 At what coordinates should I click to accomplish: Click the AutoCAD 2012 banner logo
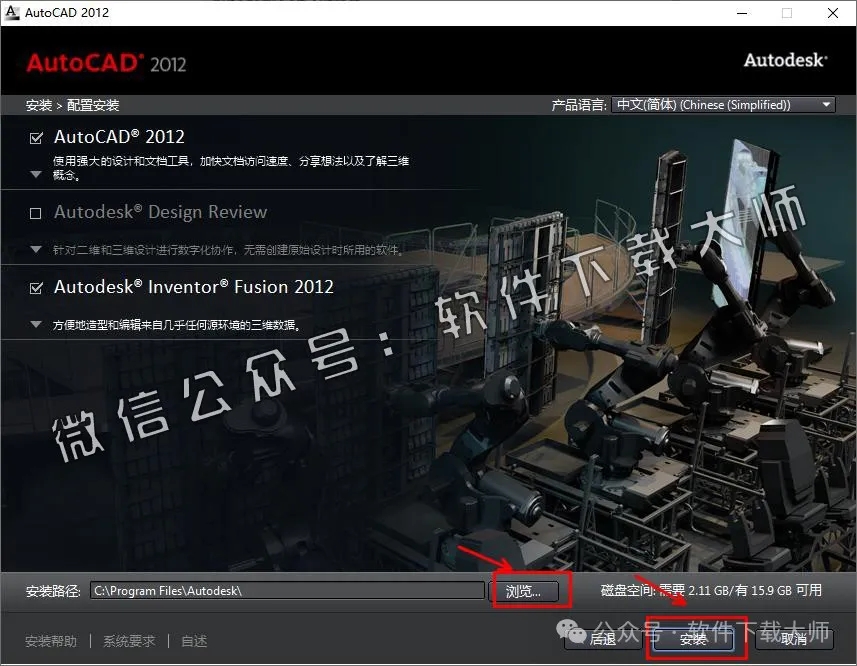tap(106, 62)
